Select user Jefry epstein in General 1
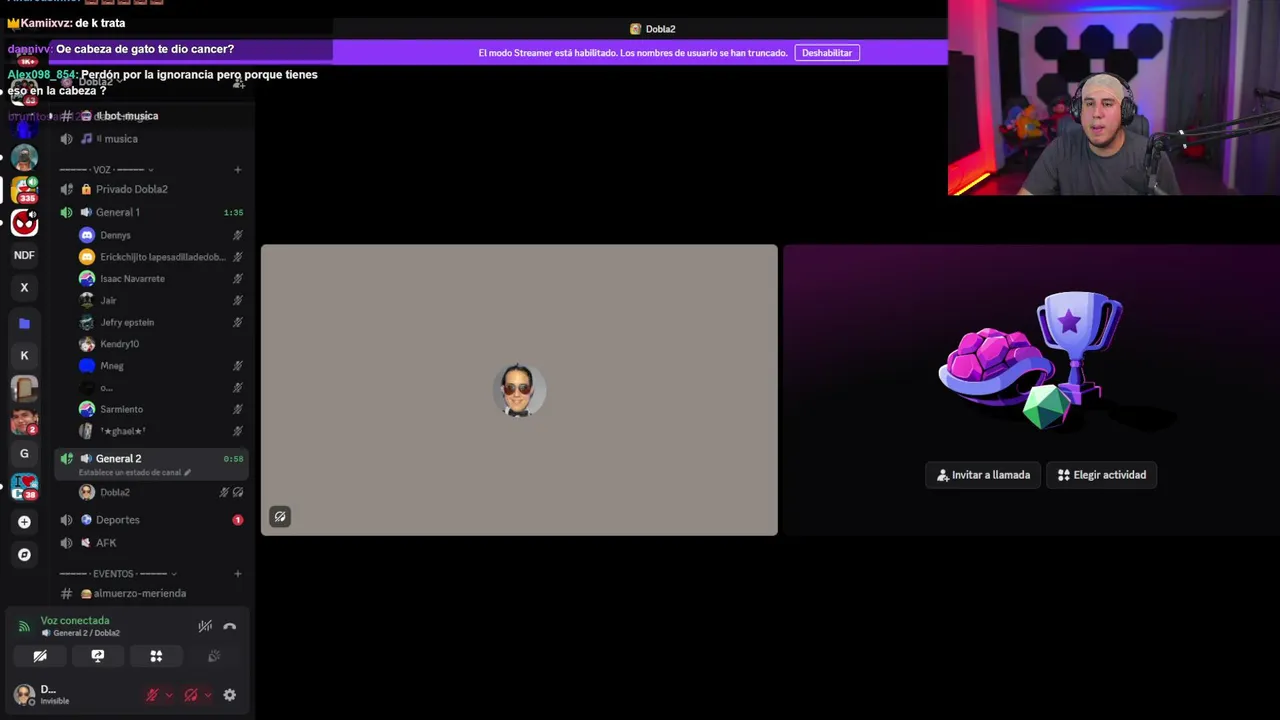This screenshot has width=1280, height=720. tap(160, 323)
